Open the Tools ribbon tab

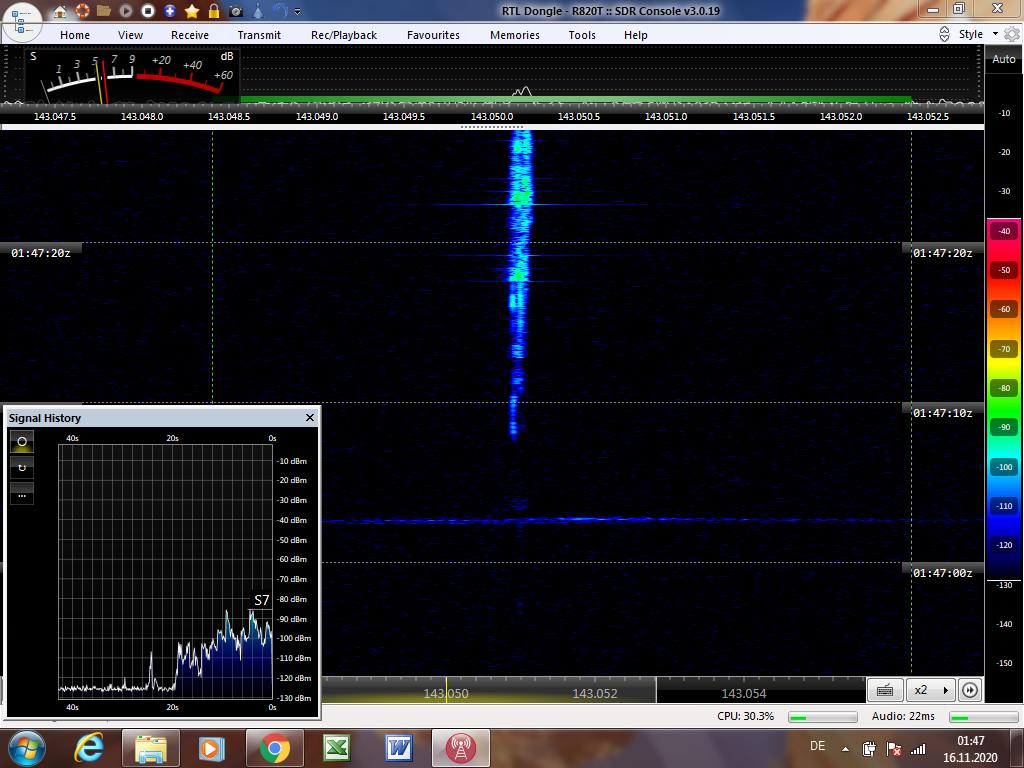coord(582,35)
